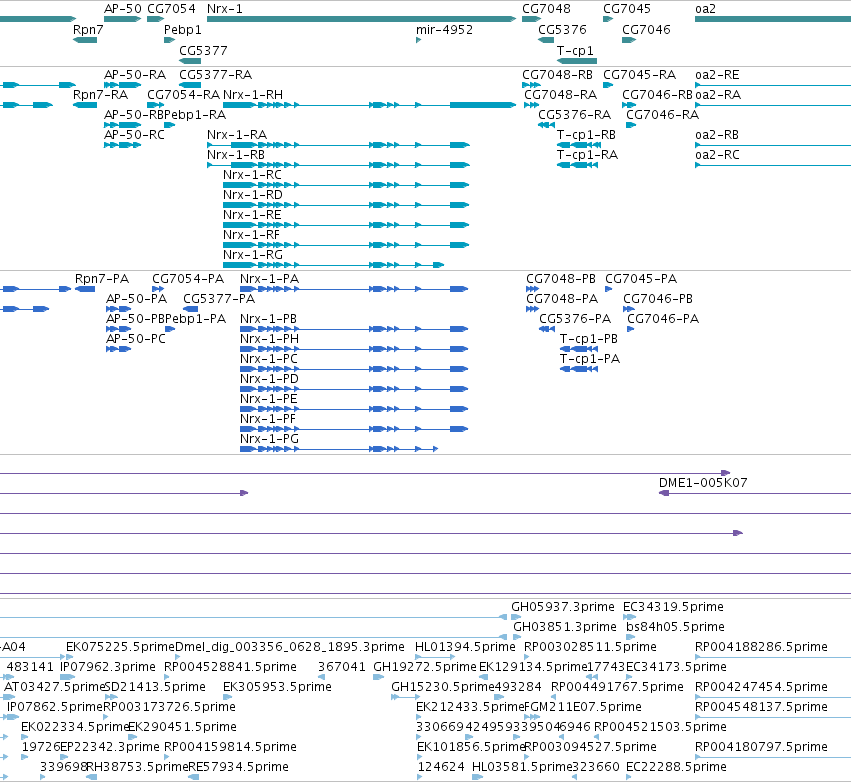Click the T-cp1 gene arrow bar
The width and height of the screenshot is (851, 782).
pyautogui.click(x=577, y=61)
